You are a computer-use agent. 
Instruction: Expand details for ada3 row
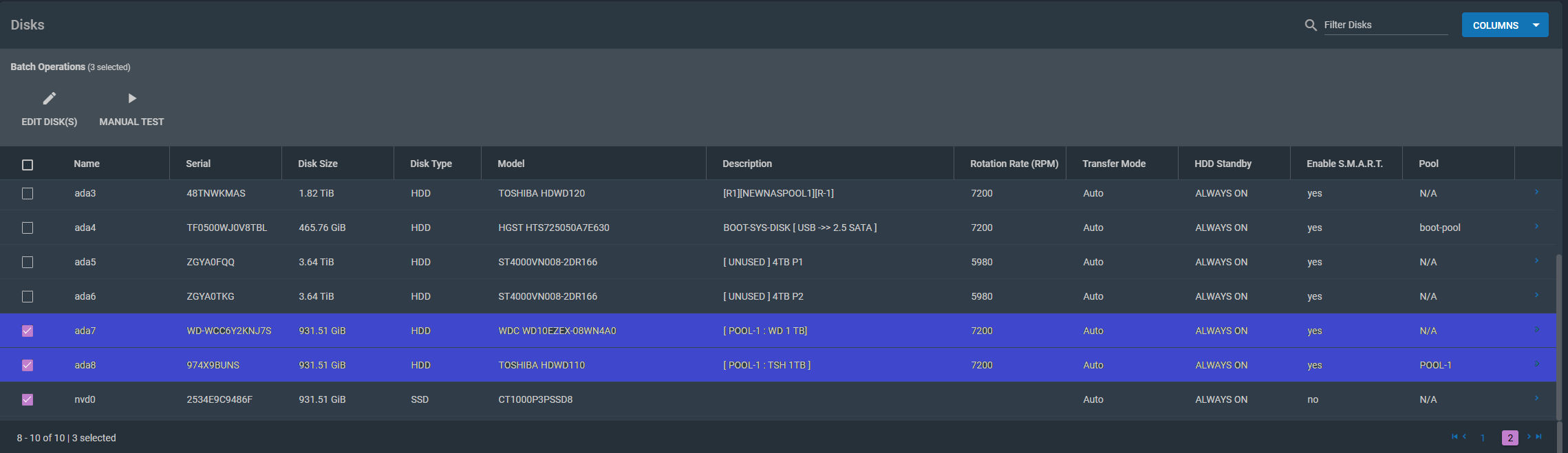1536,192
